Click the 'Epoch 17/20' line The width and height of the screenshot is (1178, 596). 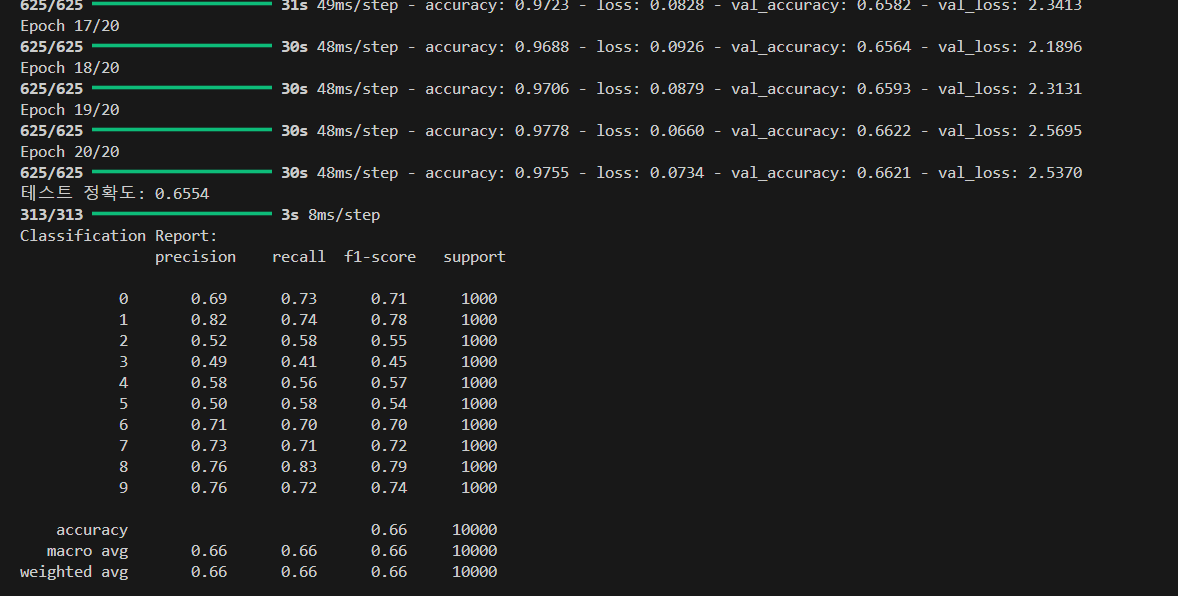(x=69, y=26)
